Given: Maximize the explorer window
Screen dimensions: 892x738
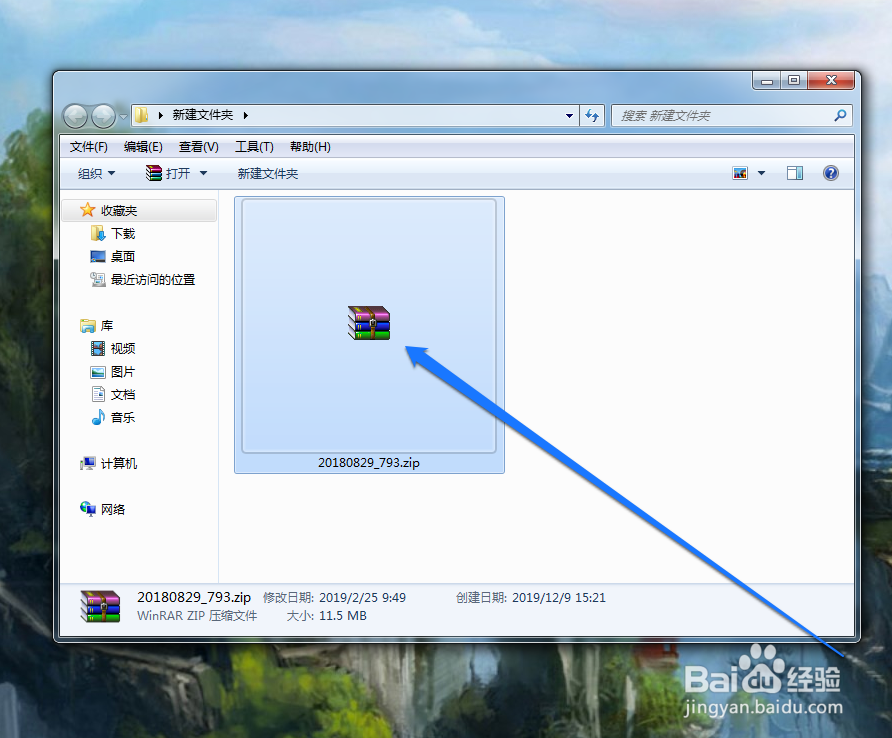Looking at the screenshot, I should [794, 81].
